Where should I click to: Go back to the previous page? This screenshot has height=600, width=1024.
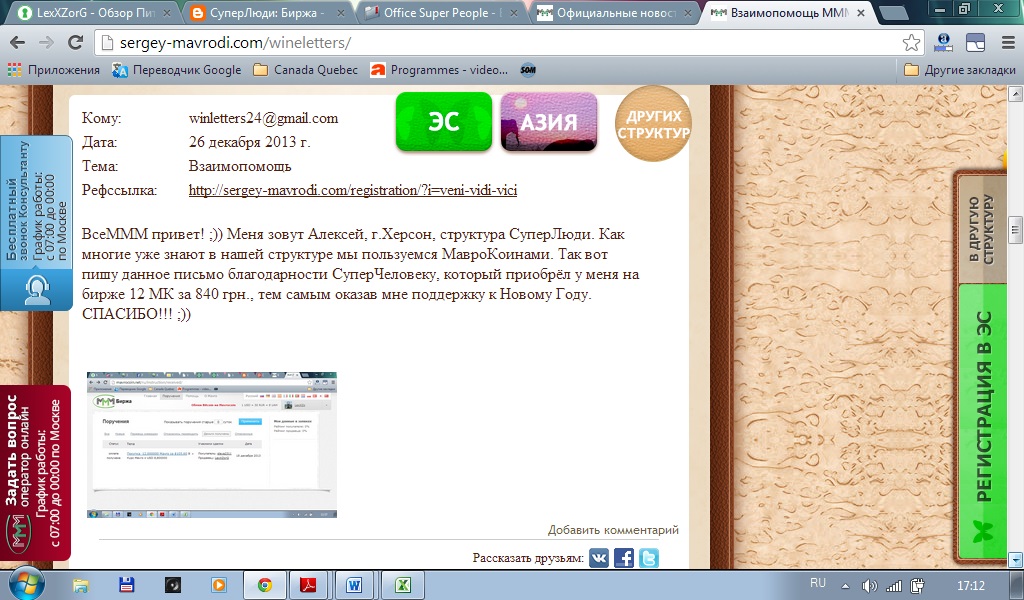point(18,43)
